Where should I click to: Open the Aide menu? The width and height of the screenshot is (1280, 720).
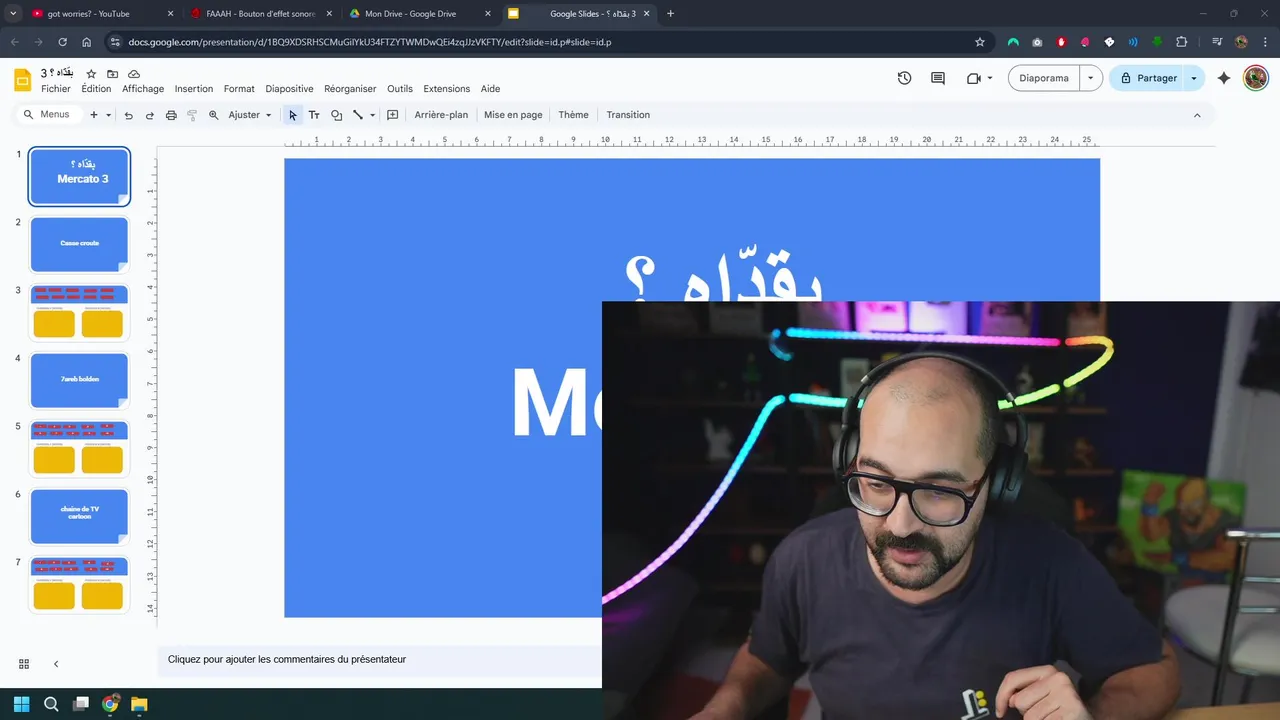pyautogui.click(x=490, y=89)
